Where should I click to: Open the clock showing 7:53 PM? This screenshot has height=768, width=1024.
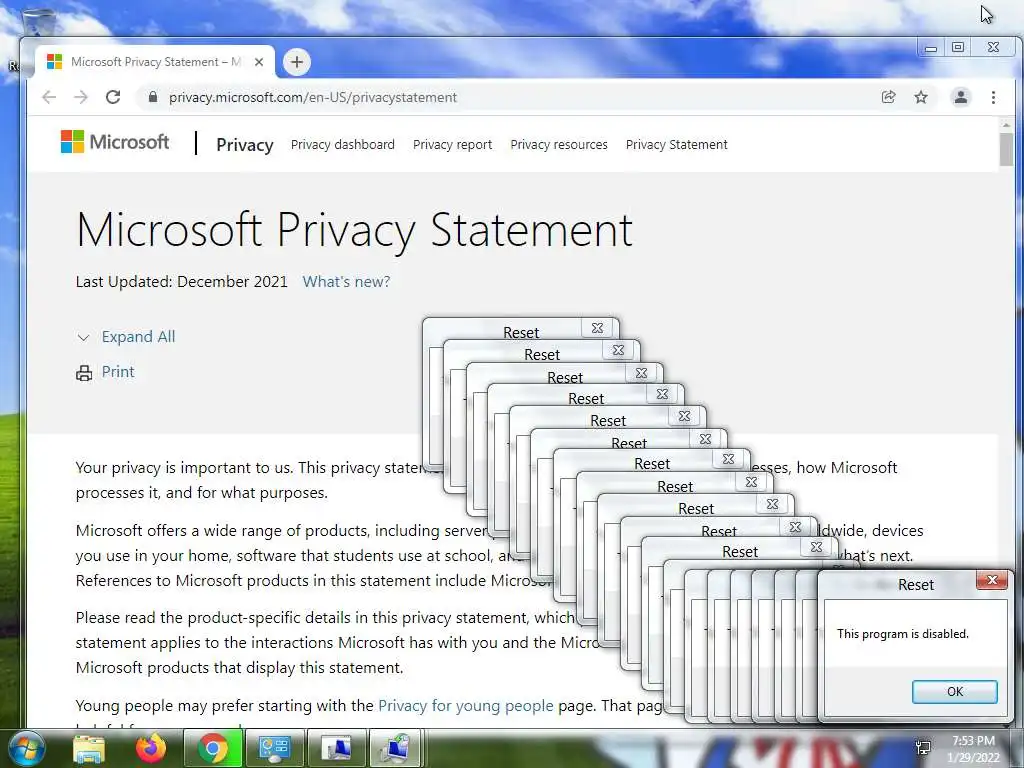coord(973,749)
